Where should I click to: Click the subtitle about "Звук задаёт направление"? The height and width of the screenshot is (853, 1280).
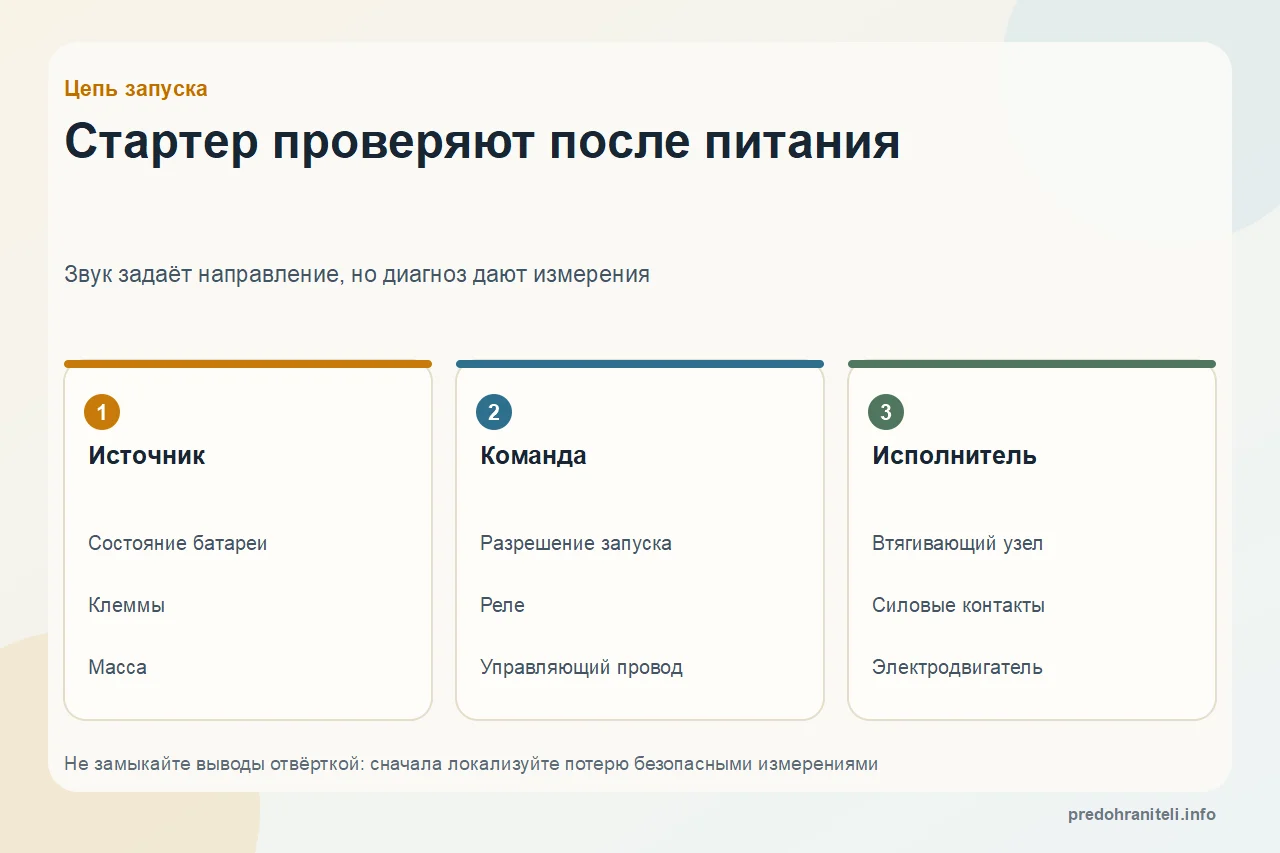click(357, 274)
